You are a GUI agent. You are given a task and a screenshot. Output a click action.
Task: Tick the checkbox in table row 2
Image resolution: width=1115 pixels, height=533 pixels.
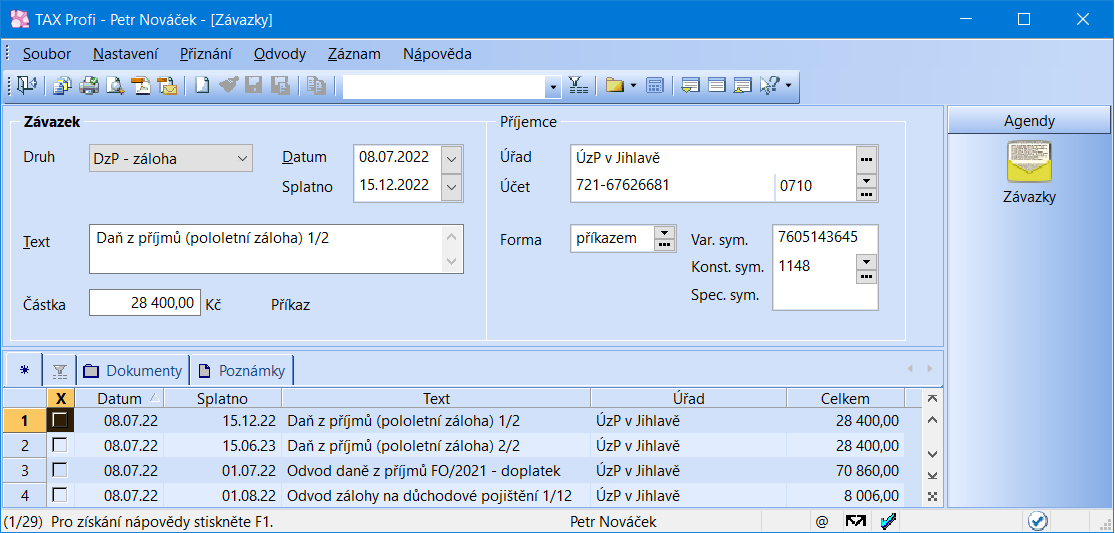pos(60,445)
